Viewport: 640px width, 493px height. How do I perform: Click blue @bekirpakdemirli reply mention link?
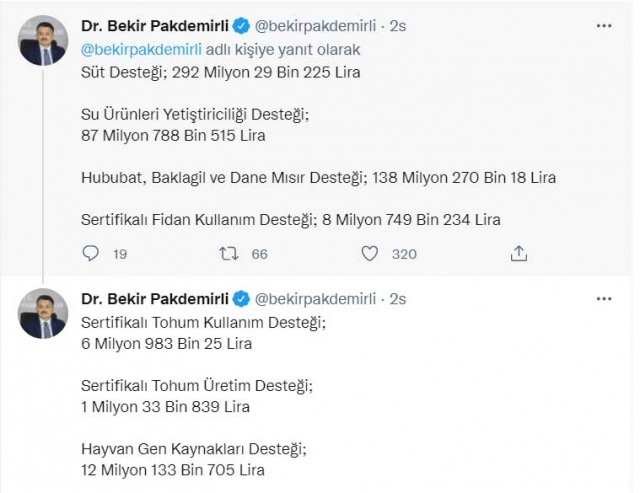141,50
